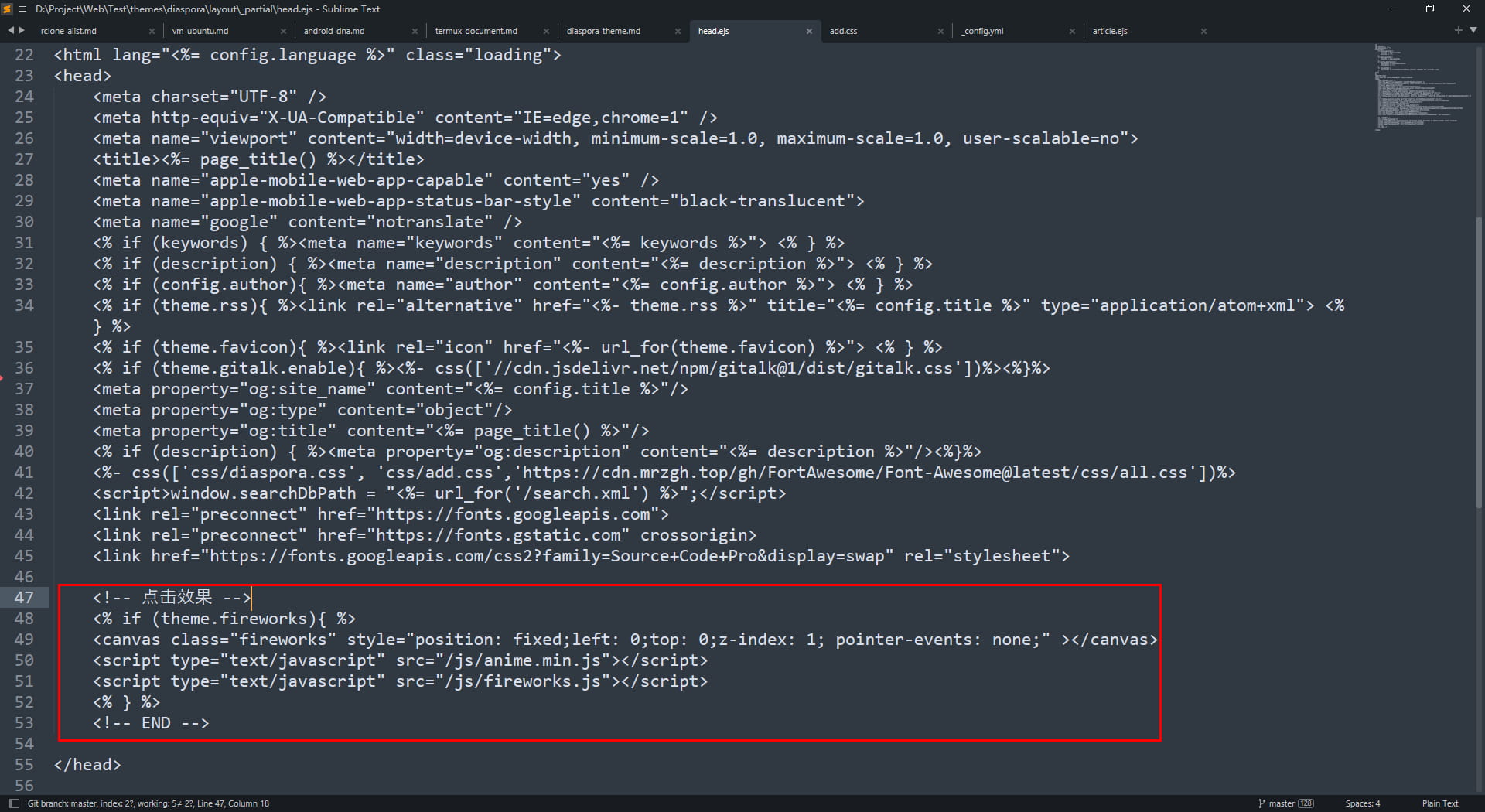Open the Spaces: 4 indentation menu

(1362, 803)
